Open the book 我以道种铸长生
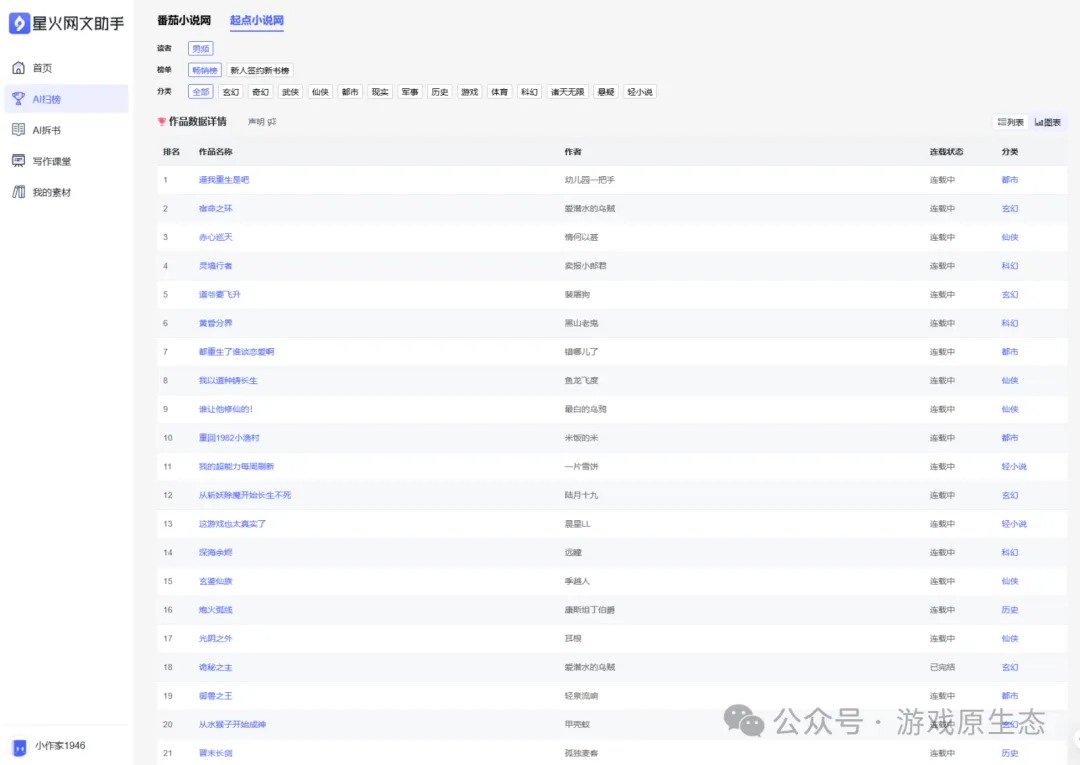 tap(228, 381)
